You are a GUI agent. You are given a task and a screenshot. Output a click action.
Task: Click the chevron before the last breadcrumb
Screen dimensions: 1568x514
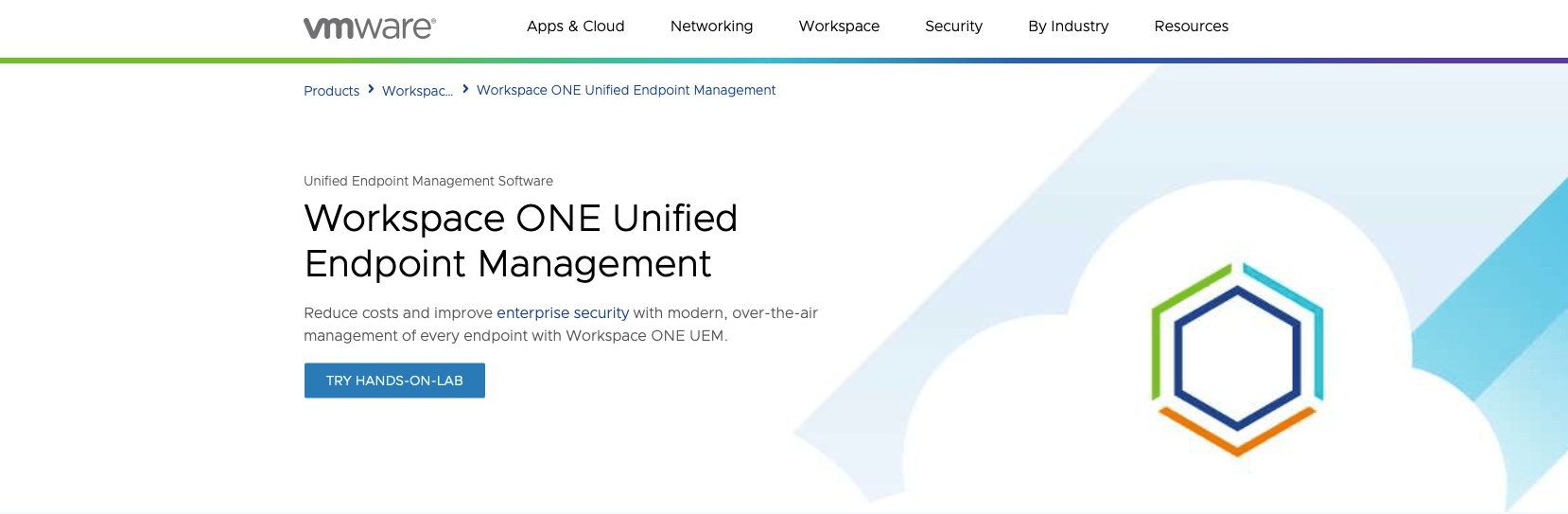click(x=465, y=89)
